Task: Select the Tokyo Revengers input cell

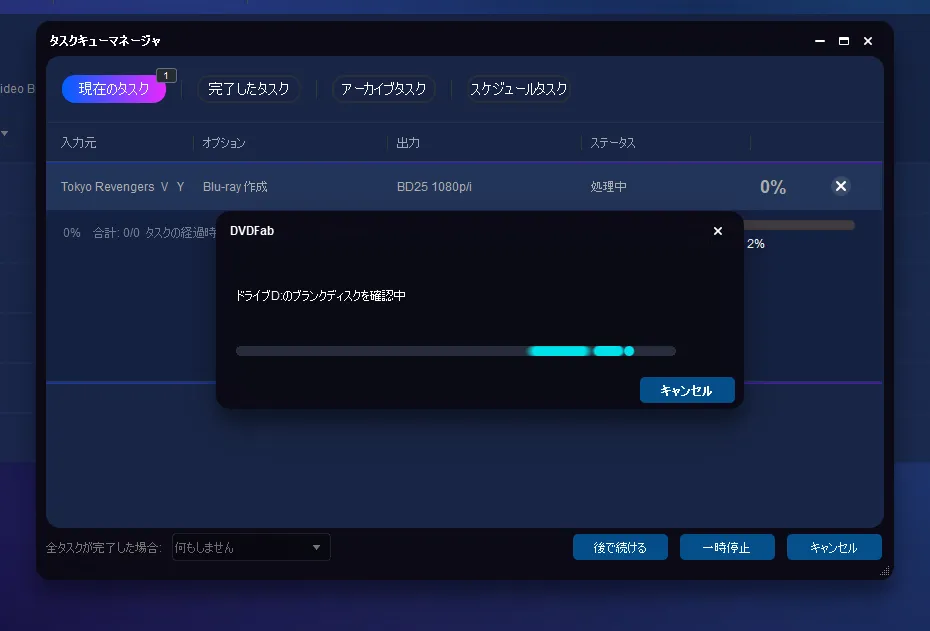Action: tap(122, 187)
